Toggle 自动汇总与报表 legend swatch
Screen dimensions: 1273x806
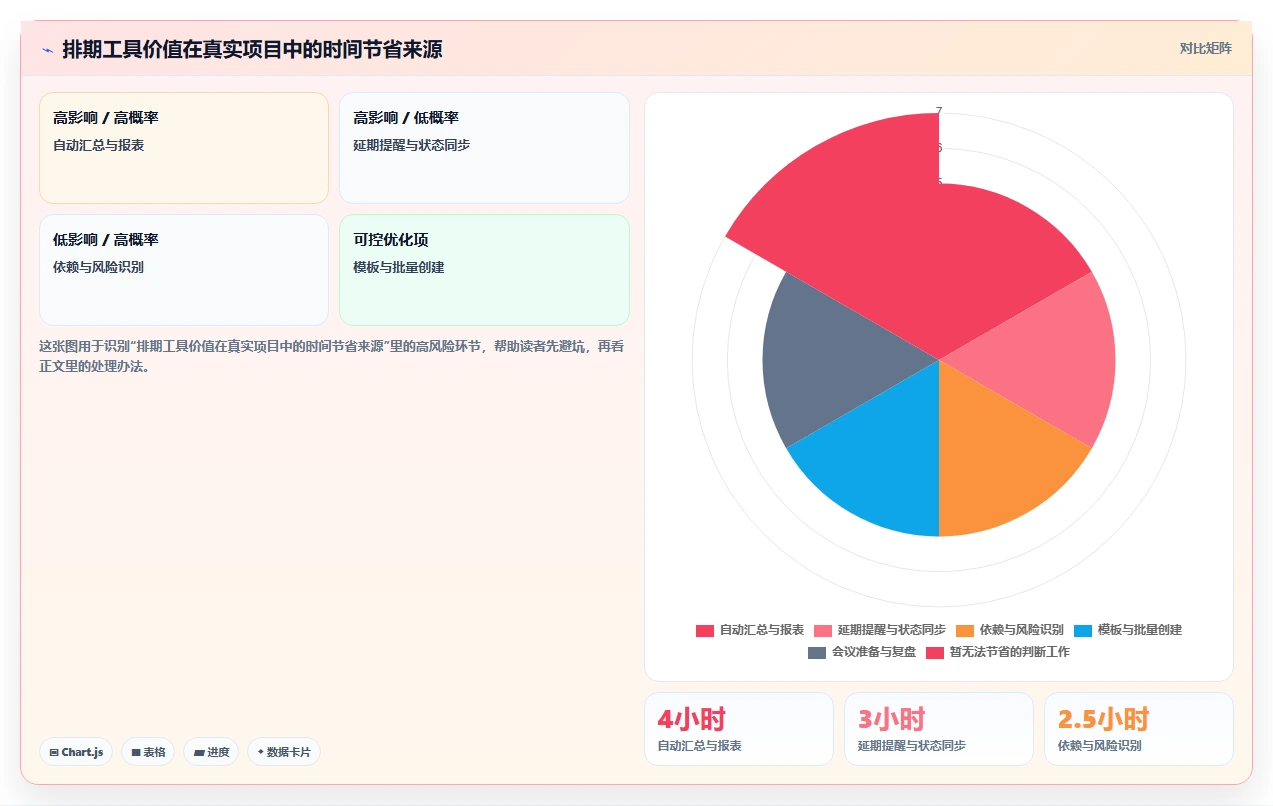pyautogui.click(x=705, y=630)
